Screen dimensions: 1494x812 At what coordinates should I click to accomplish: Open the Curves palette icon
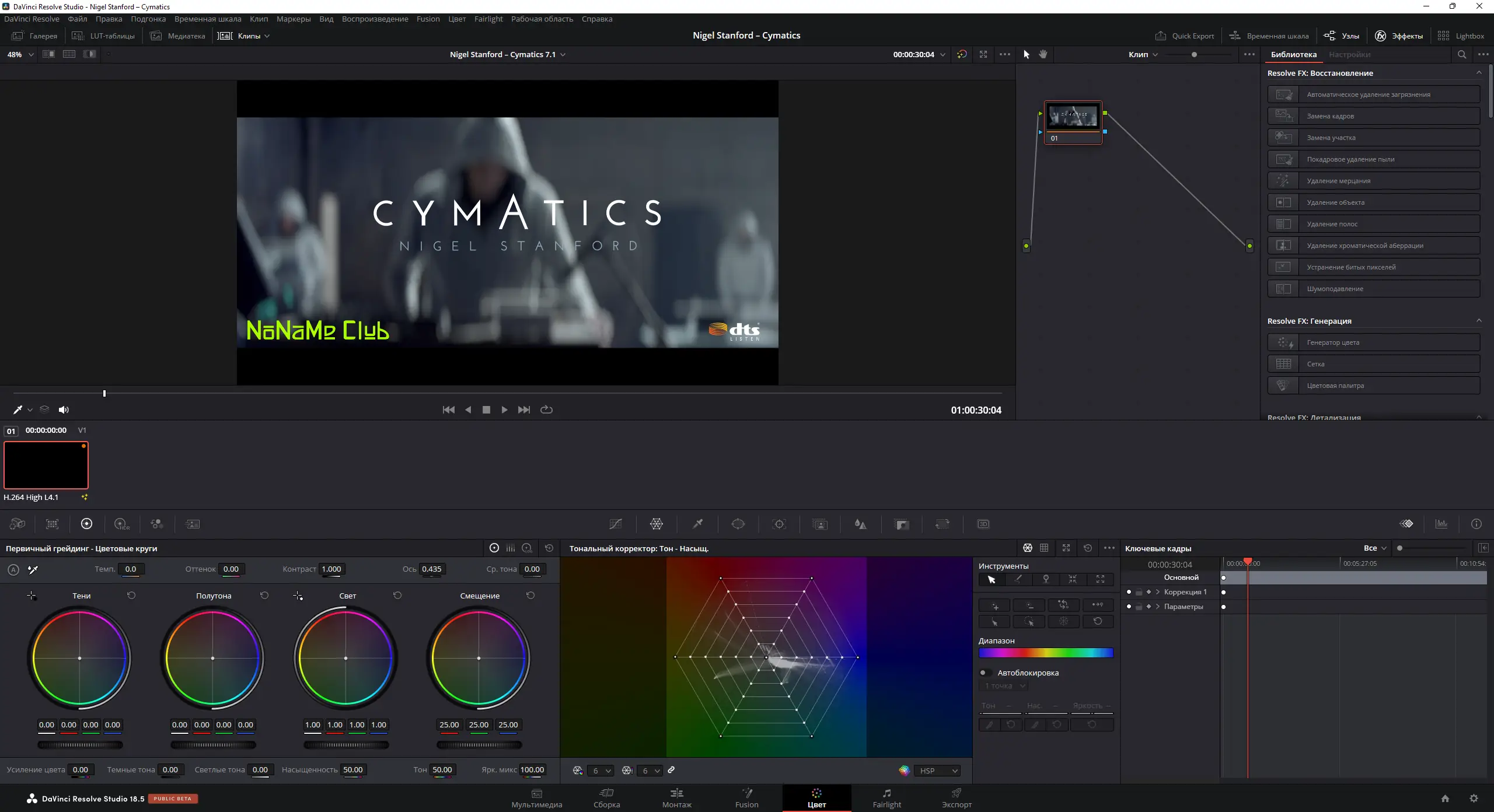pos(615,524)
